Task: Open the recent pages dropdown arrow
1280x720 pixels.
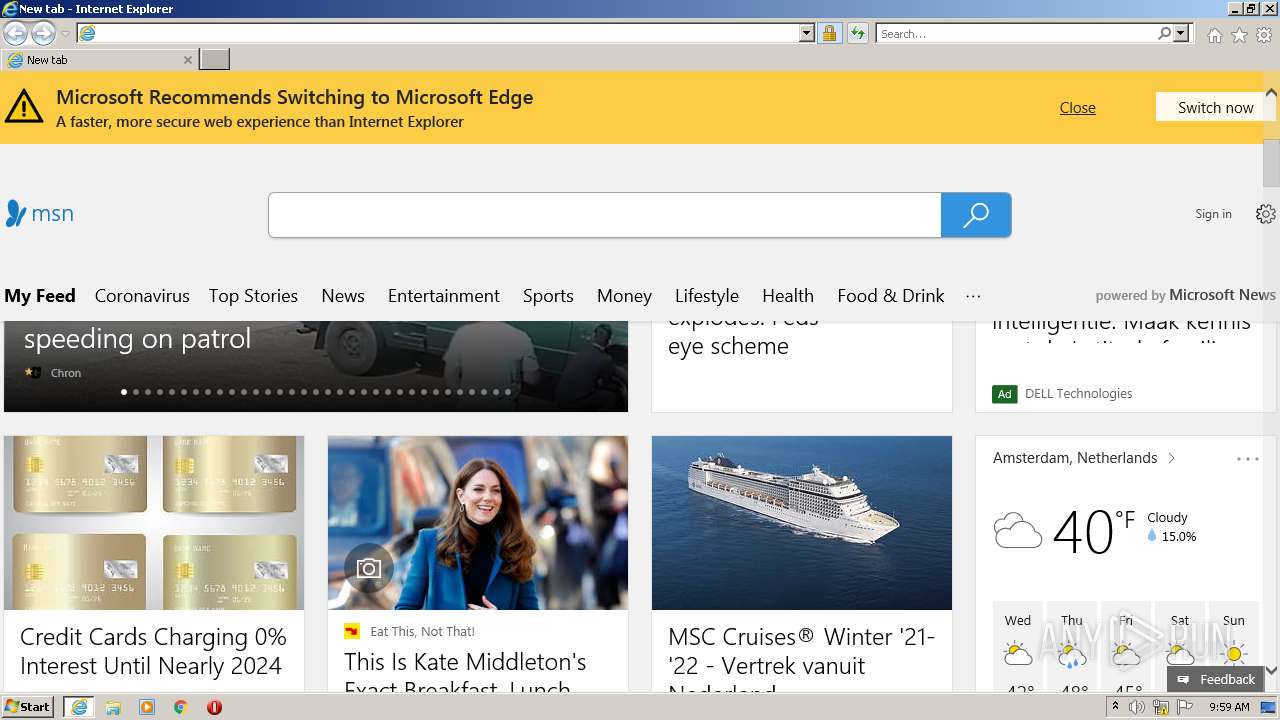Action: click(66, 34)
